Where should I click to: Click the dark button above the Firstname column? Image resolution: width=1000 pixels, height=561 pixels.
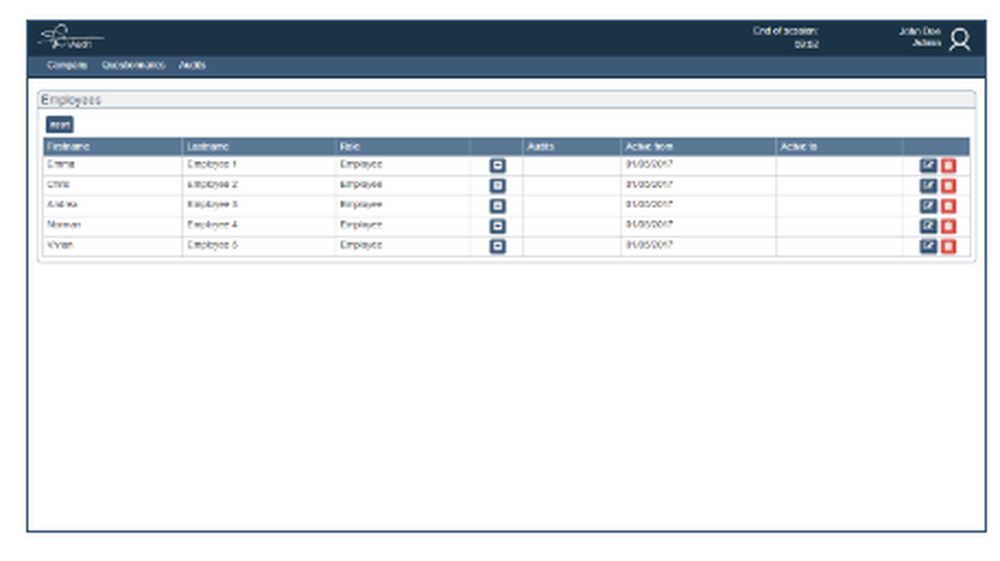(60, 125)
